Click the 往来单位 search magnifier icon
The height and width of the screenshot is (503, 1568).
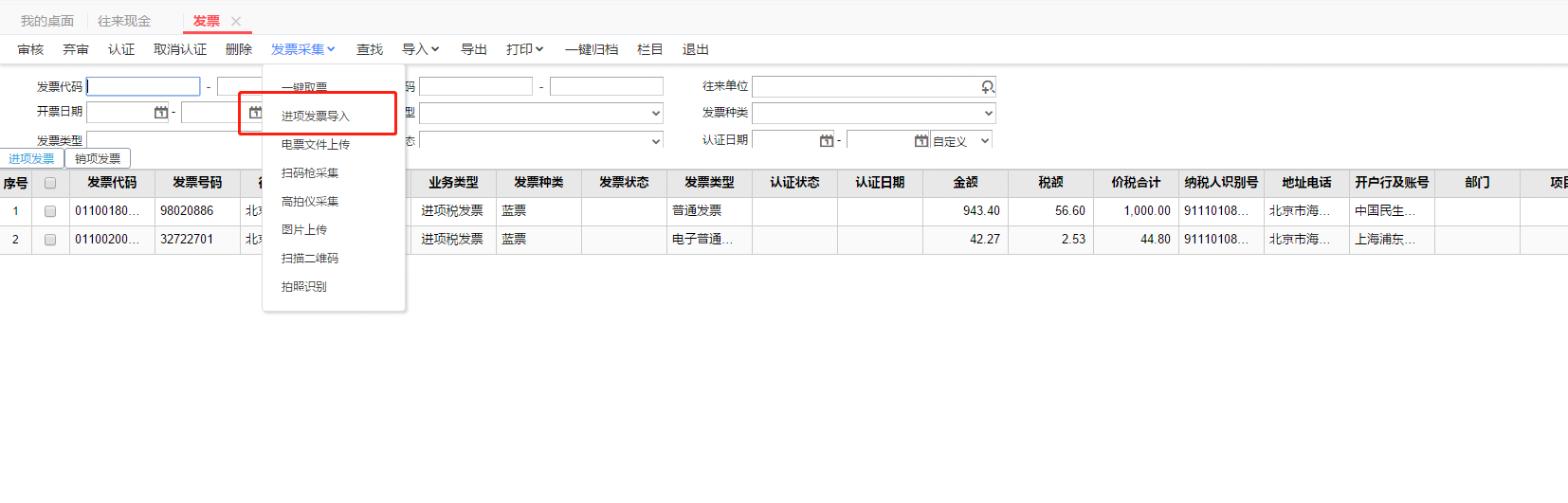point(987,87)
